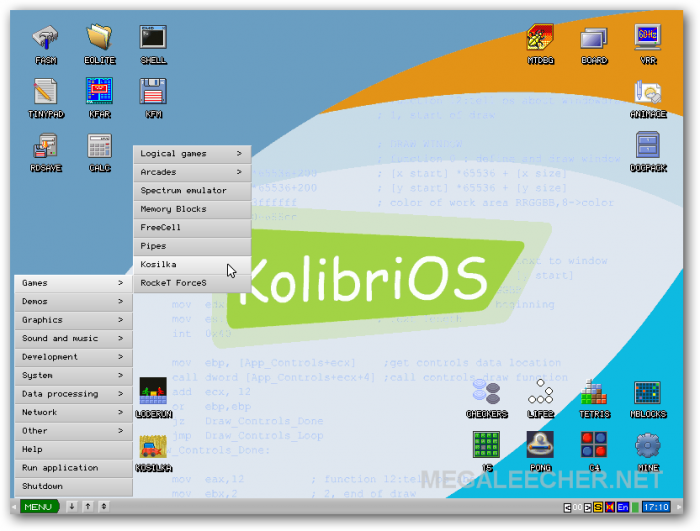The height and width of the screenshot is (531, 700).
Task: Expand the Demos submenu
Action: pyautogui.click(x=74, y=301)
